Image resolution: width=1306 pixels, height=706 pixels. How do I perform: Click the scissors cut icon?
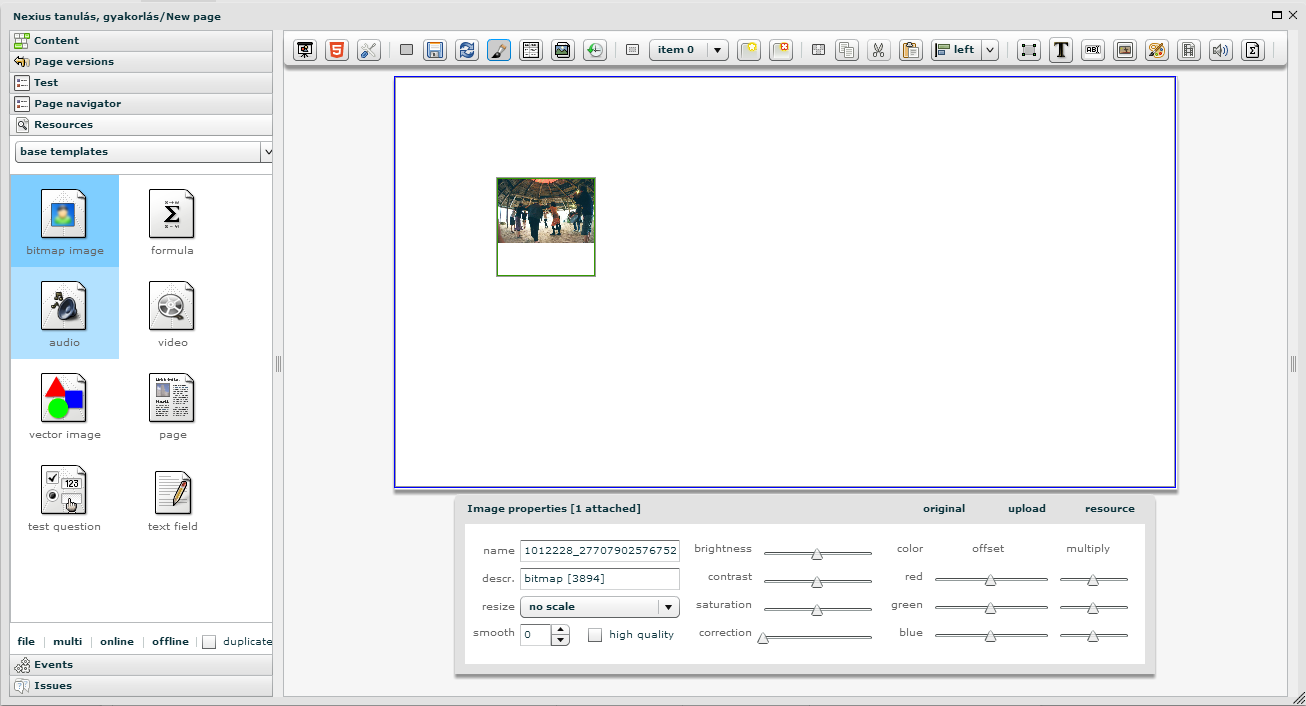[878, 50]
